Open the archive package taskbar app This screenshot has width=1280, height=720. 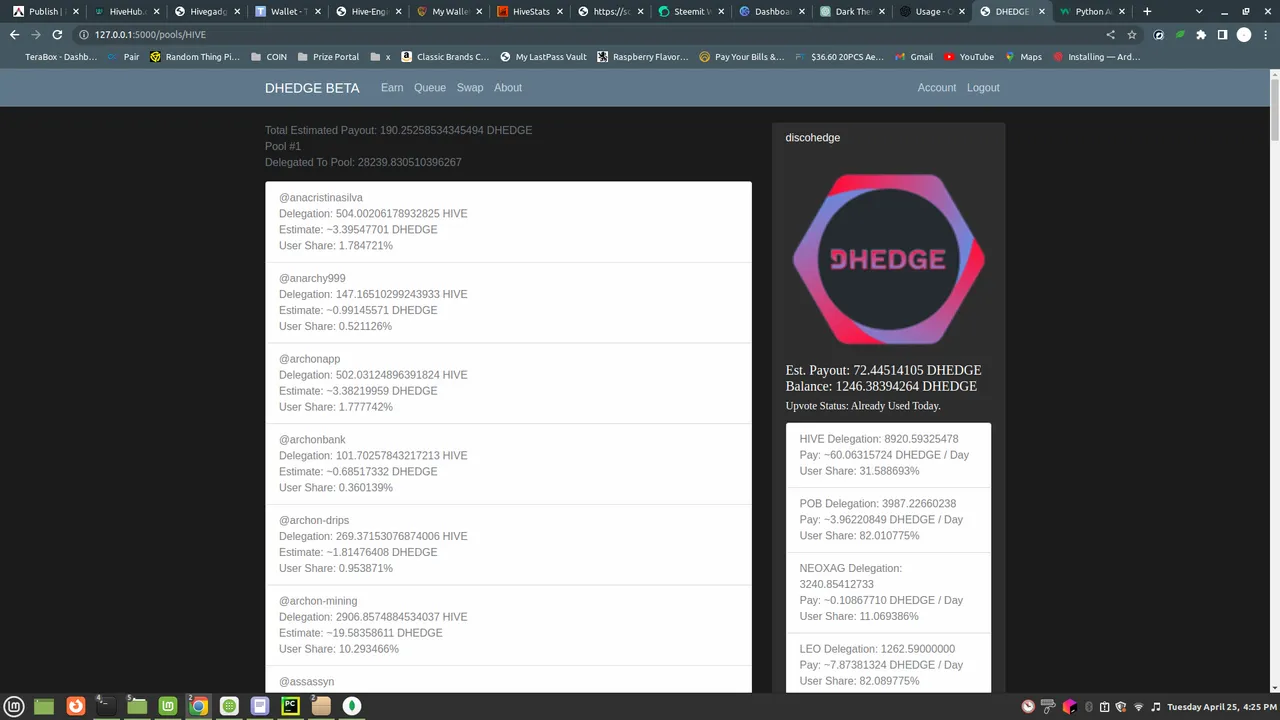tap(321, 706)
